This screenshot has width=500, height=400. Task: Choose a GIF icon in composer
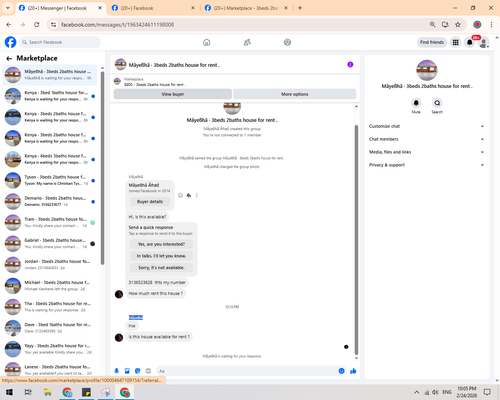pyautogui.click(x=148, y=371)
